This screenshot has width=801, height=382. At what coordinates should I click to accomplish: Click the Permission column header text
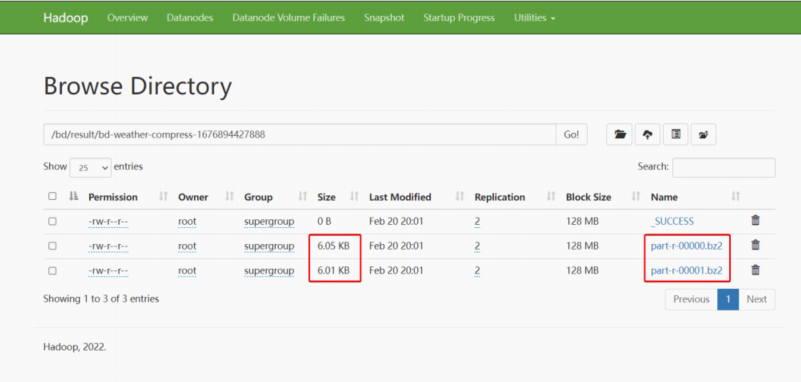pyautogui.click(x=113, y=197)
